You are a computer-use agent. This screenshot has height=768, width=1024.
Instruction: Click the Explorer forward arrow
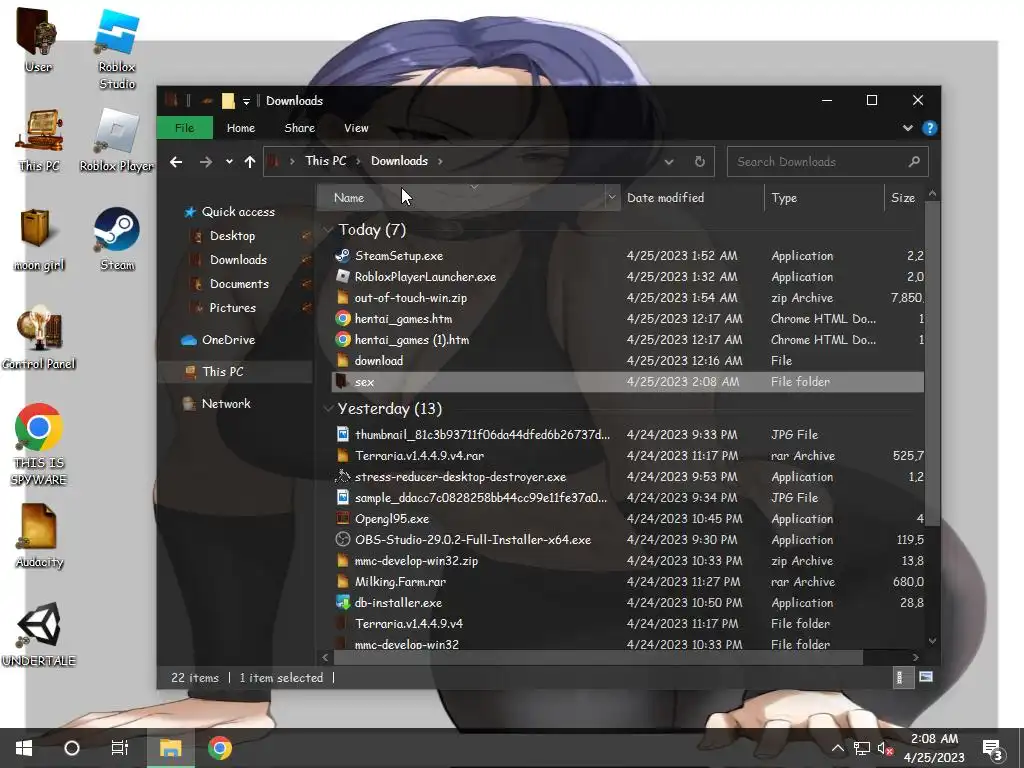click(x=206, y=161)
